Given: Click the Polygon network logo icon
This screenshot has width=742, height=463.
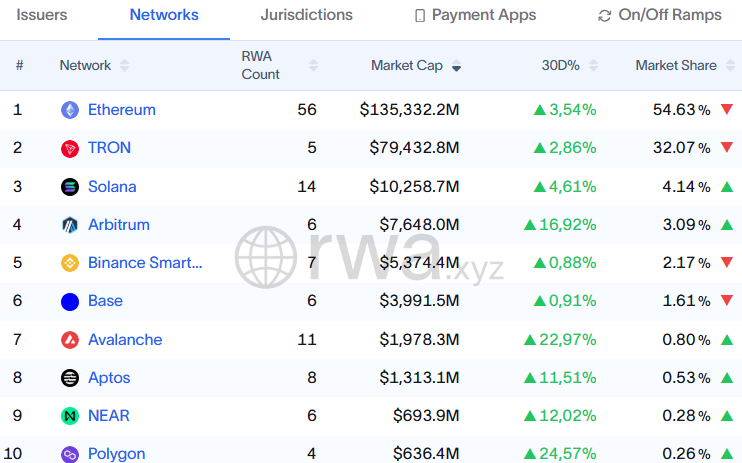Looking at the screenshot, I should click(x=70, y=454).
